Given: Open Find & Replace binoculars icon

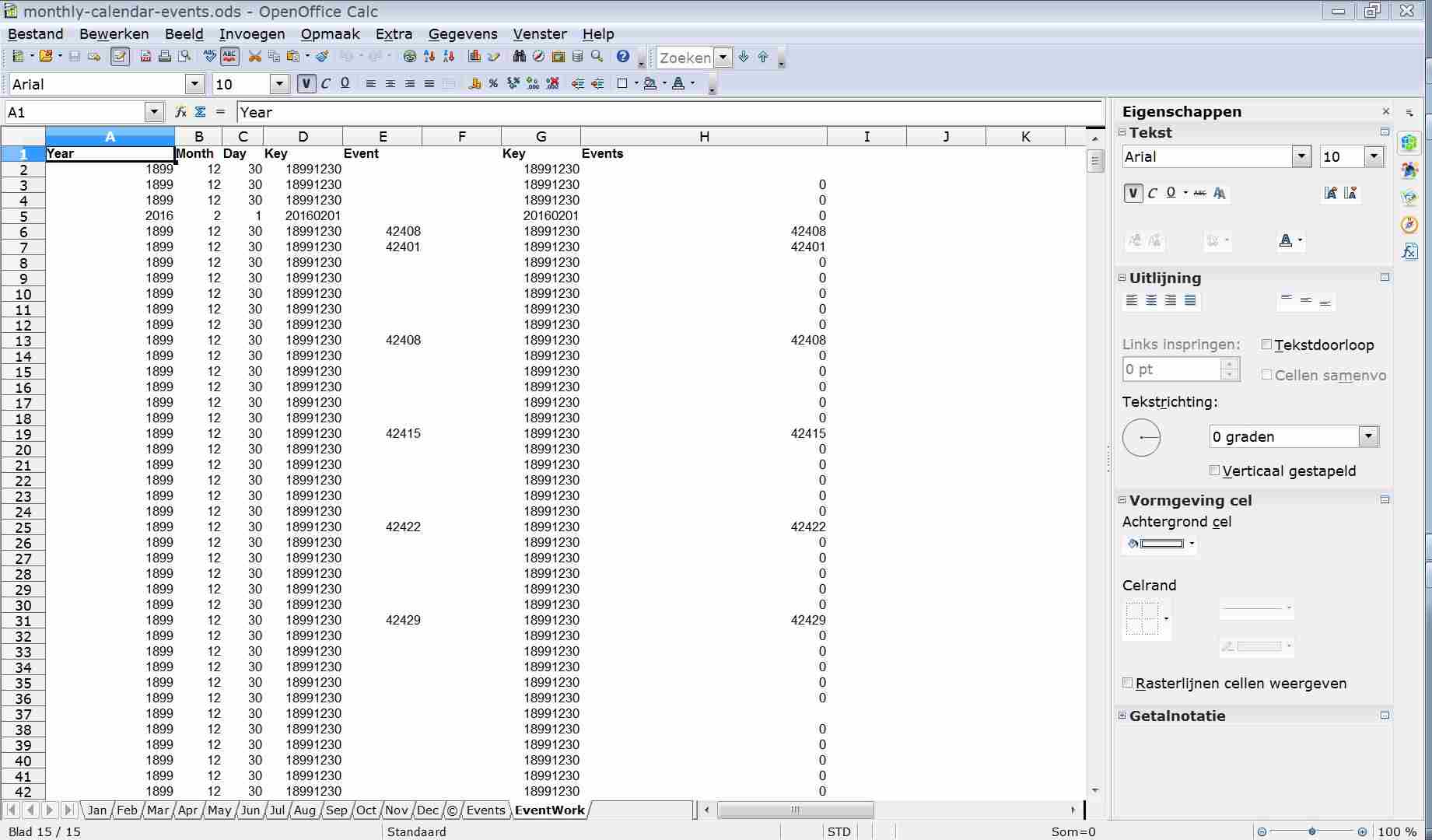Looking at the screenshot, I should (x=520, y=57).
